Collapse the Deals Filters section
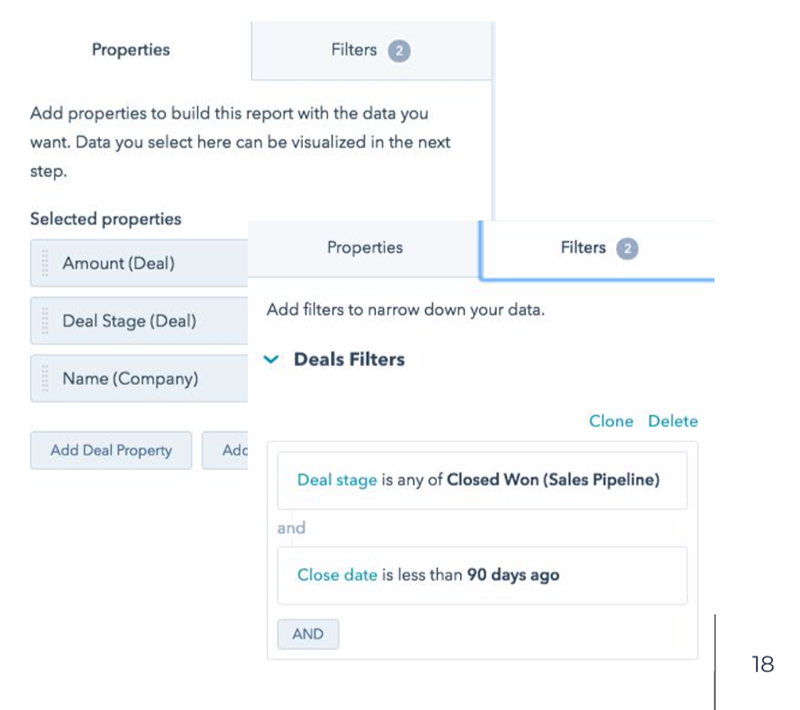 point(270,360)
